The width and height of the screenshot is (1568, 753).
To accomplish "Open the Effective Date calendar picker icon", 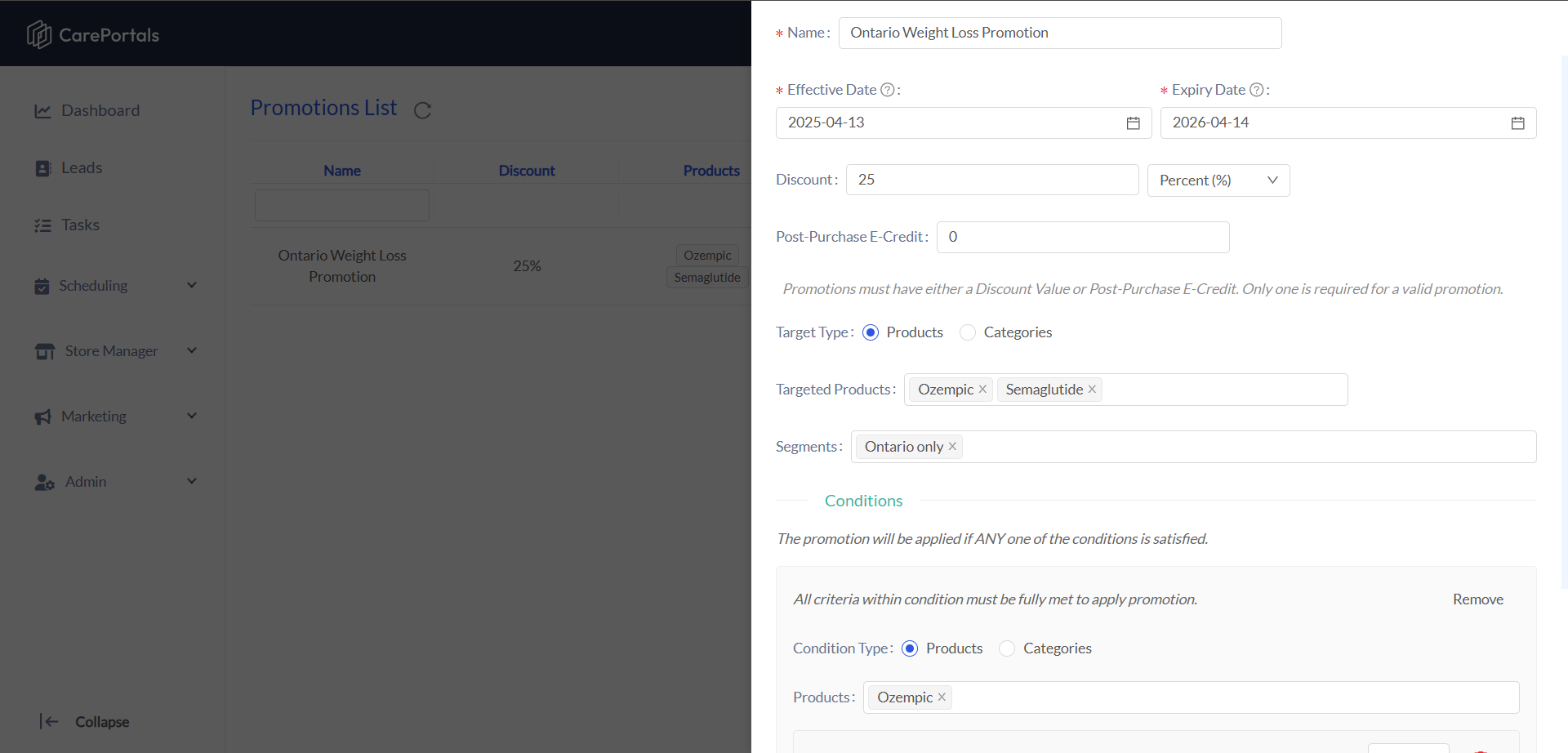I will [x=1133, y=123].
